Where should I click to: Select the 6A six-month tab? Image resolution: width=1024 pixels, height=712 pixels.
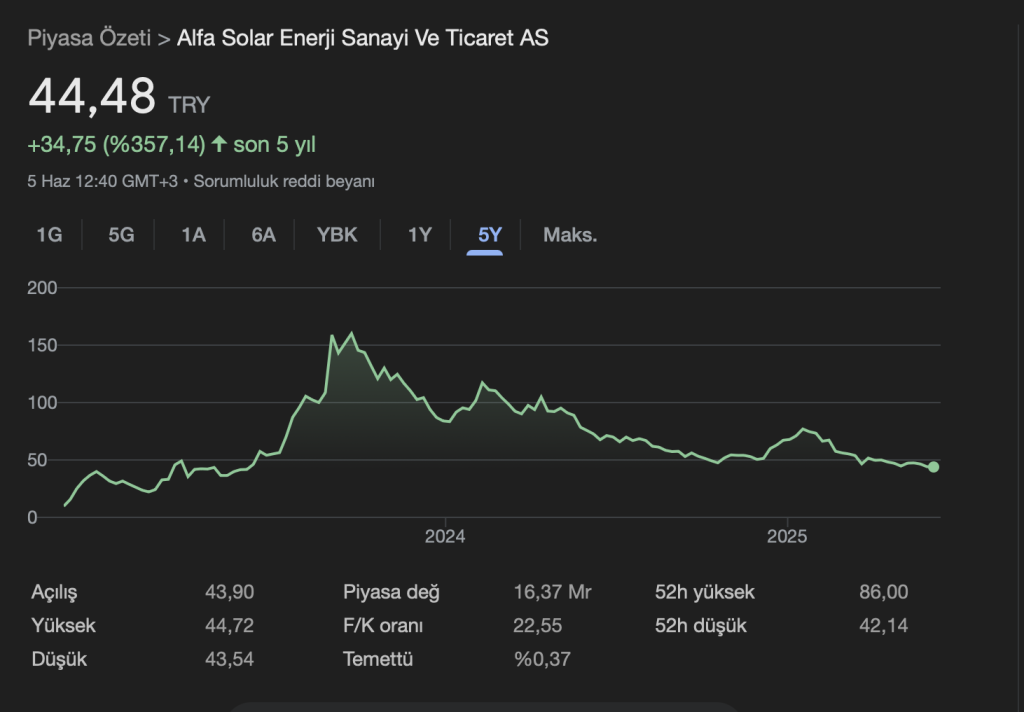click(263, 235)
